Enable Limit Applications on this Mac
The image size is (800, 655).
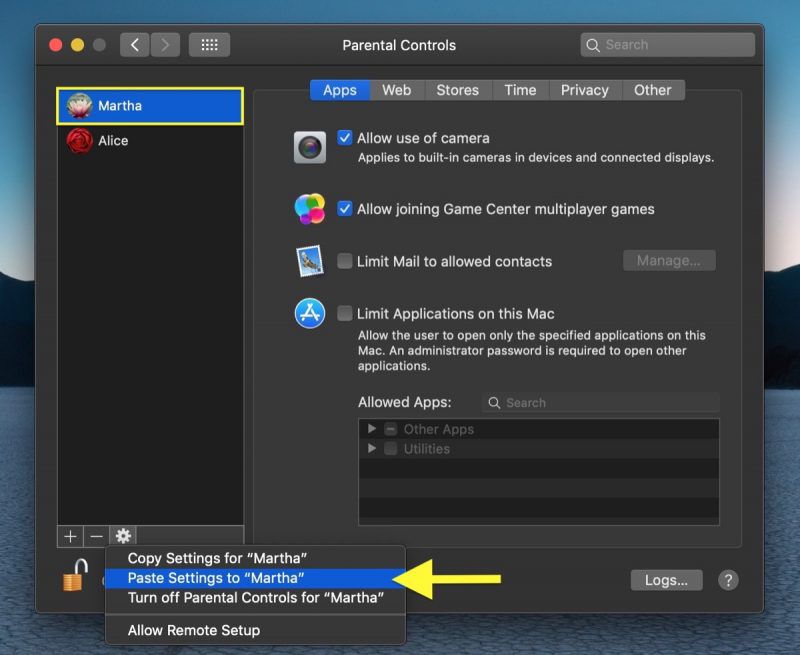[x=345, y=313]
